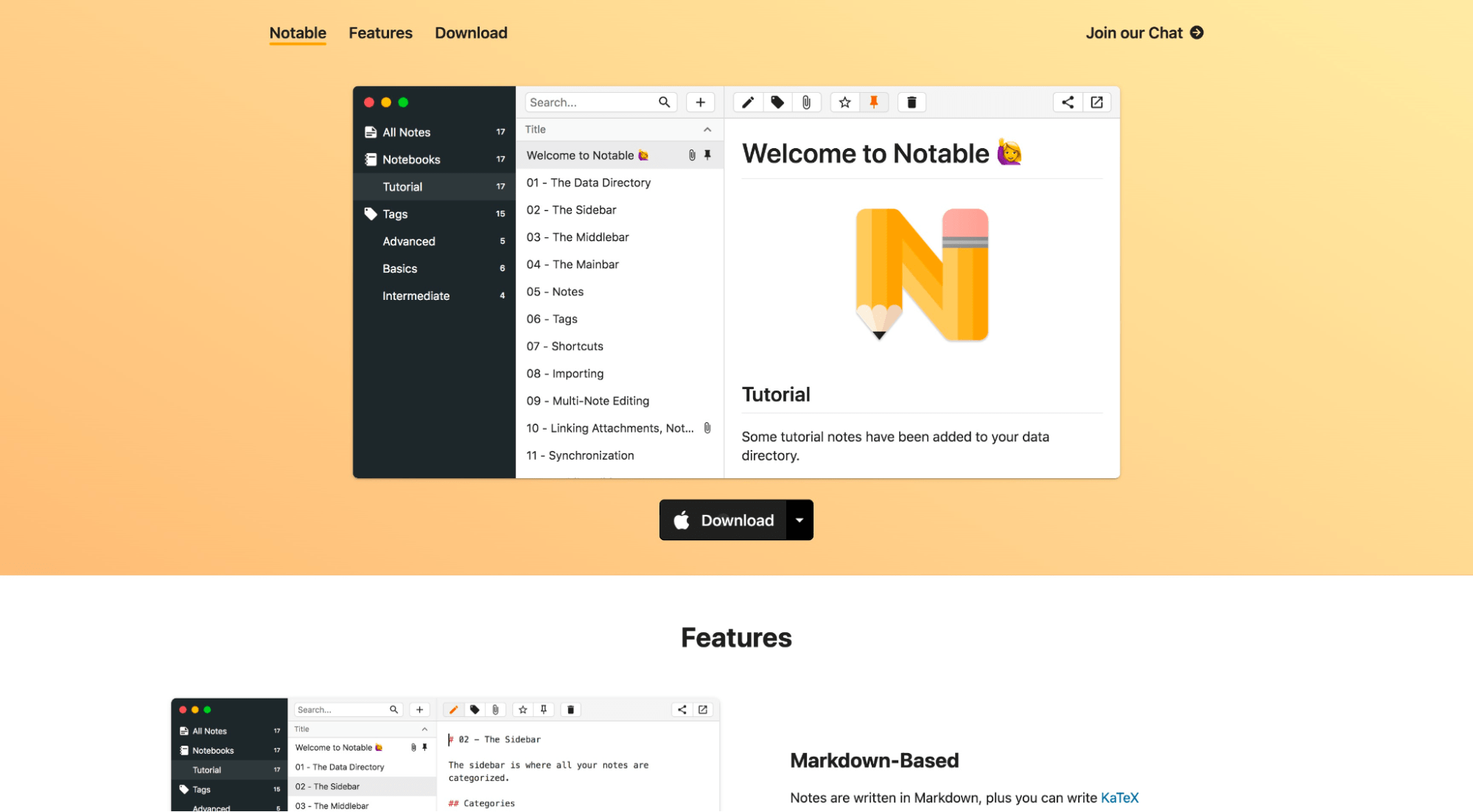
Task: Click the magnifier search icon
Action: tap(664, 102)
